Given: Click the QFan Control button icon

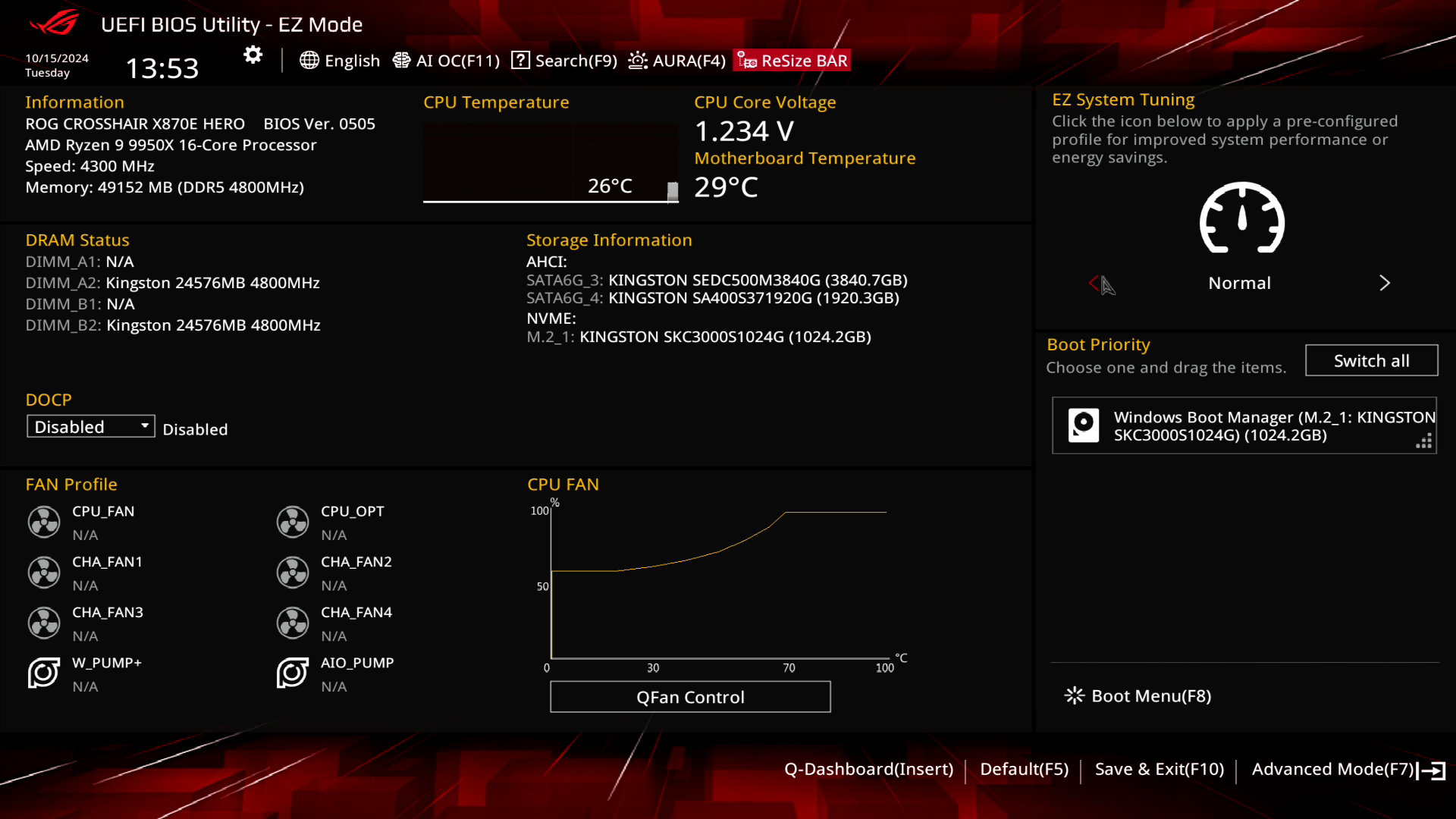Looking at the screenshot, I should 690,697.
